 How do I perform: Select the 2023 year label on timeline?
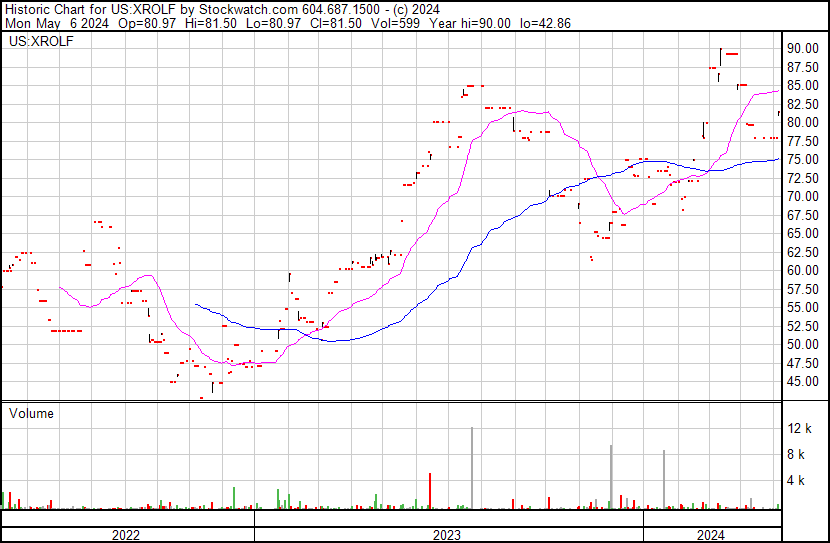pos(446,535)
